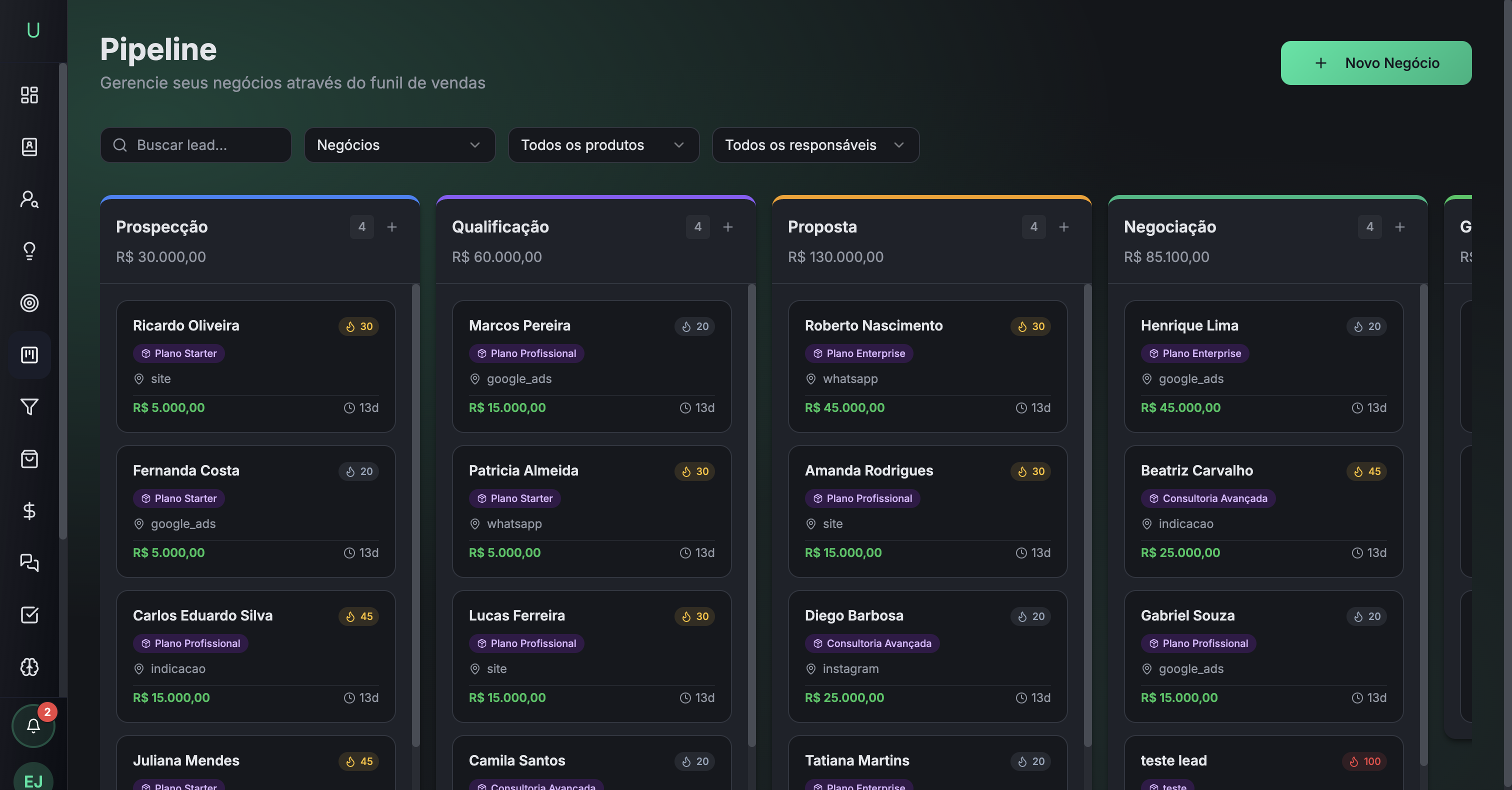
Task: Open the checkbox tasks icon in sidebar
Action: (x=29, y=614)
